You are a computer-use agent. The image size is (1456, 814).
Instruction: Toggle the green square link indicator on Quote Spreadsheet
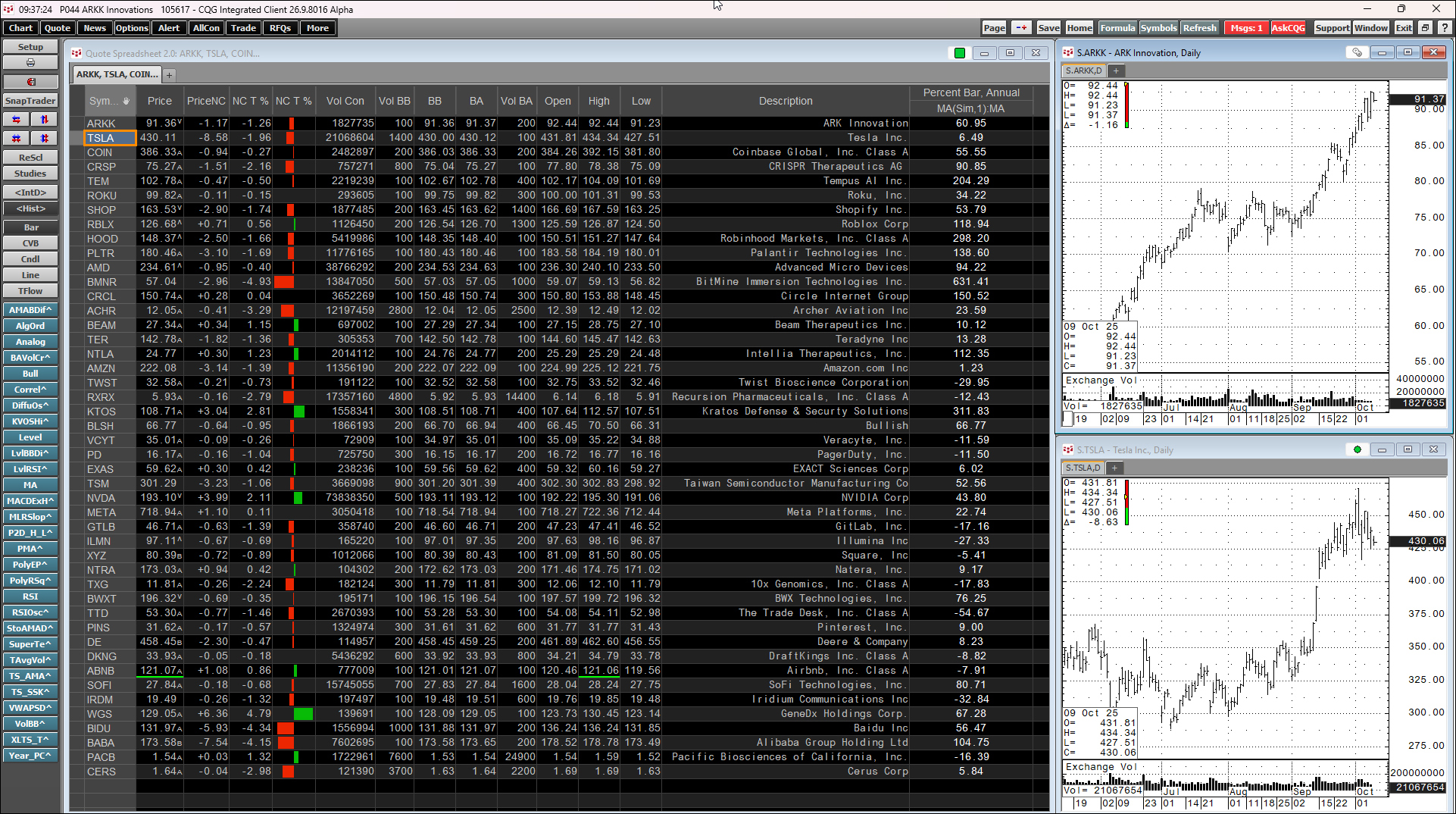click(960, 53)
